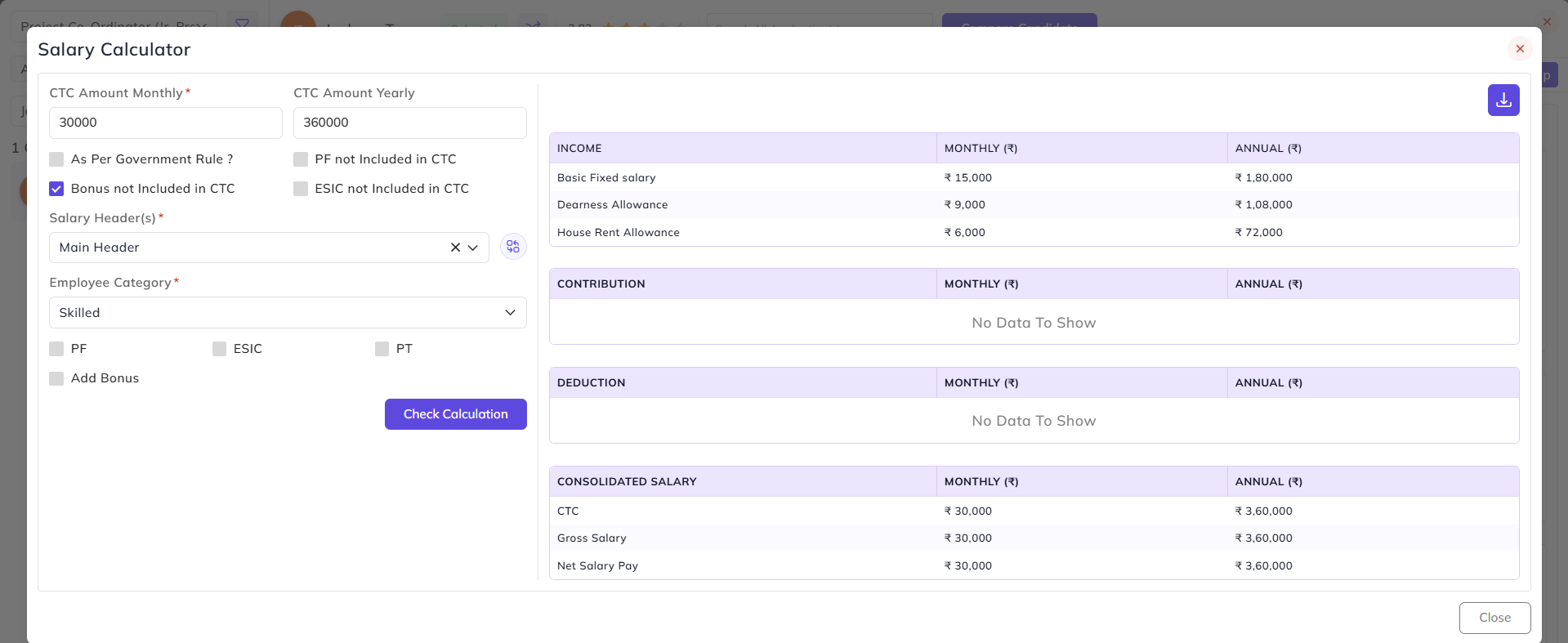Open salary header configuration icon

[513, 247]
